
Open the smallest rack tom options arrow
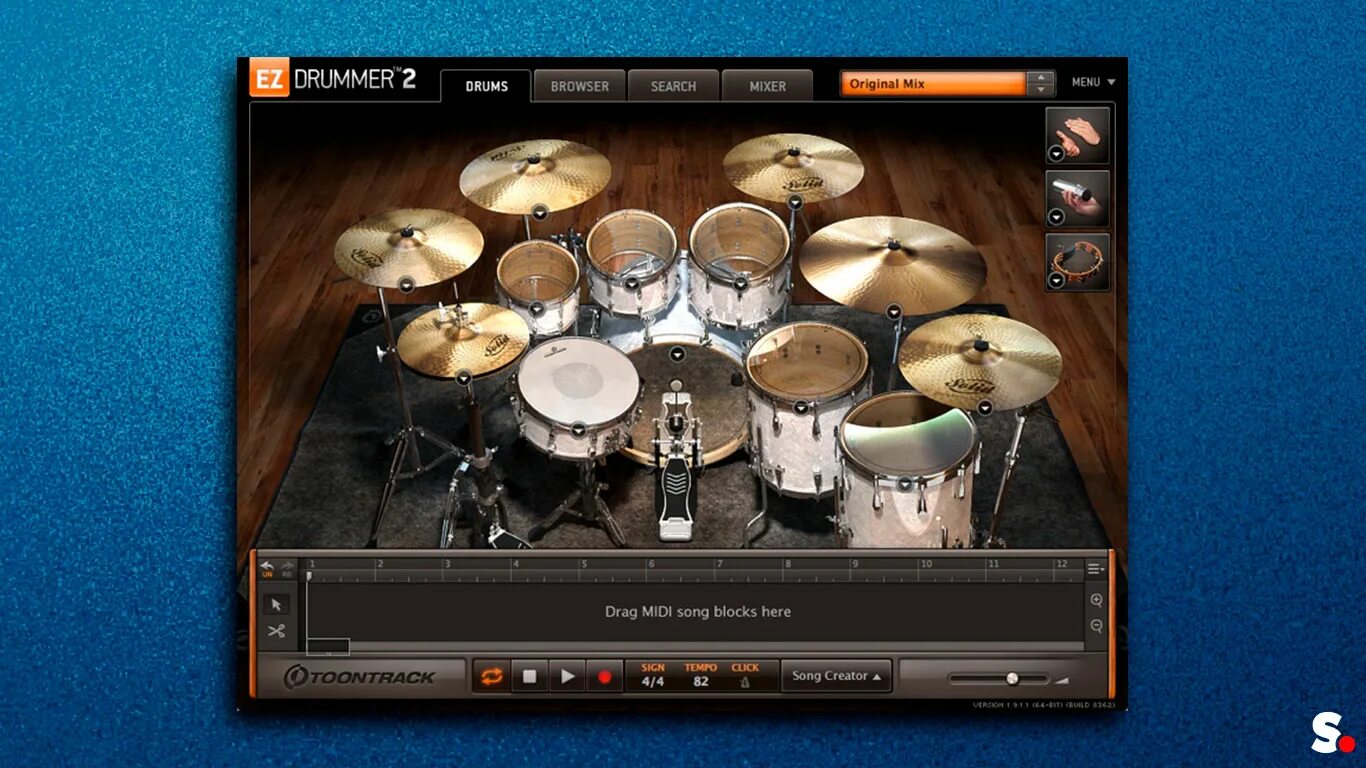(x=536, y=308)
